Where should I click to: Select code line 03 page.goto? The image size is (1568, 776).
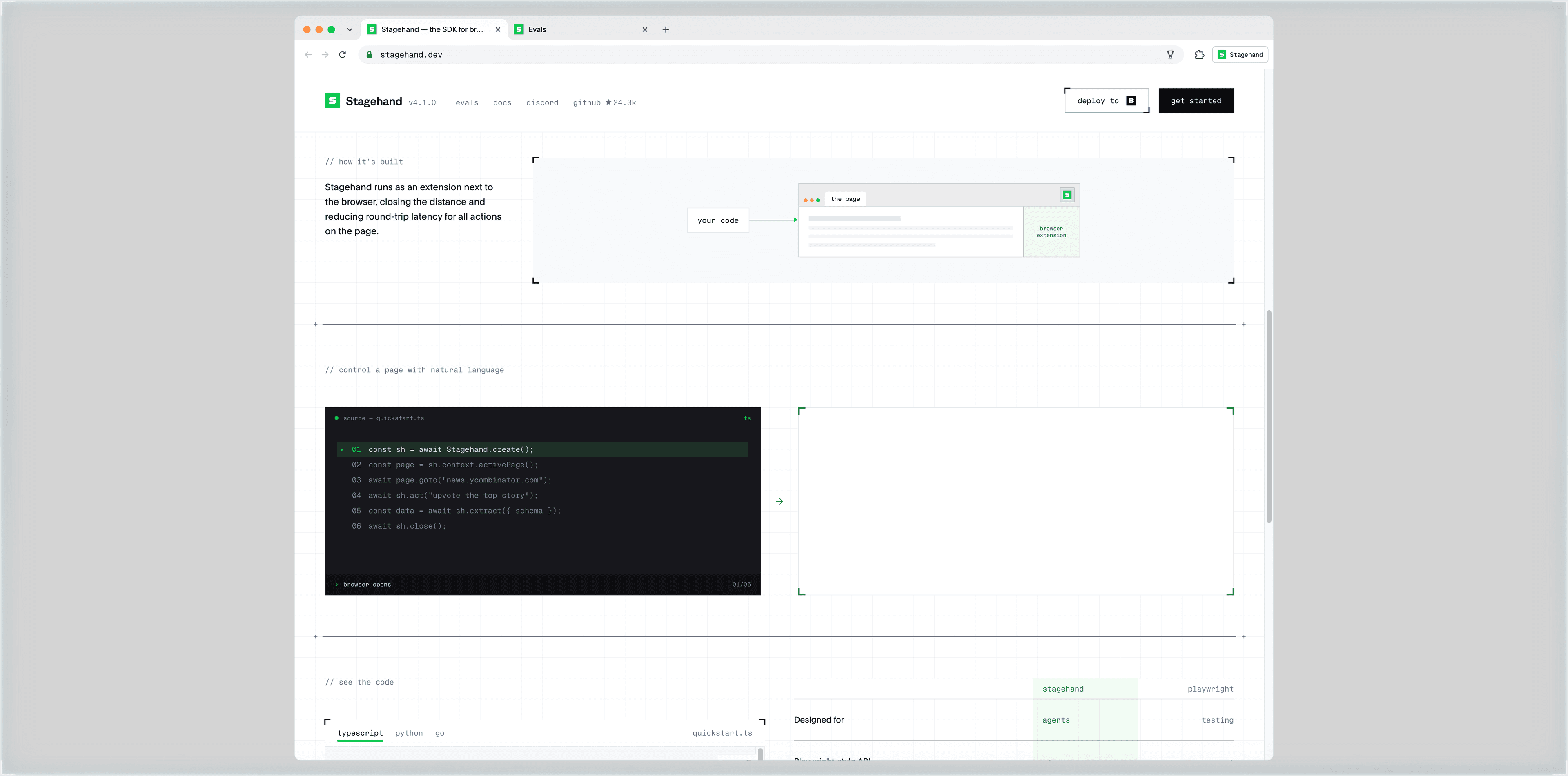point(542,480)
